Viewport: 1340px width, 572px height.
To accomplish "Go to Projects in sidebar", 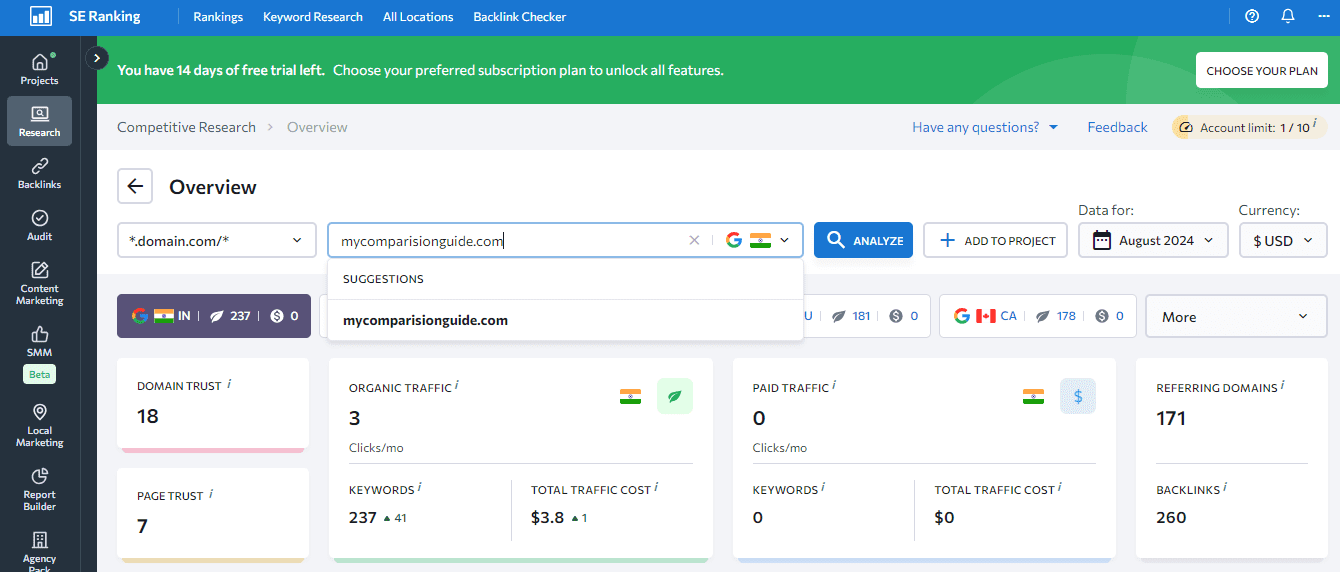I will (x=39, y=69).
